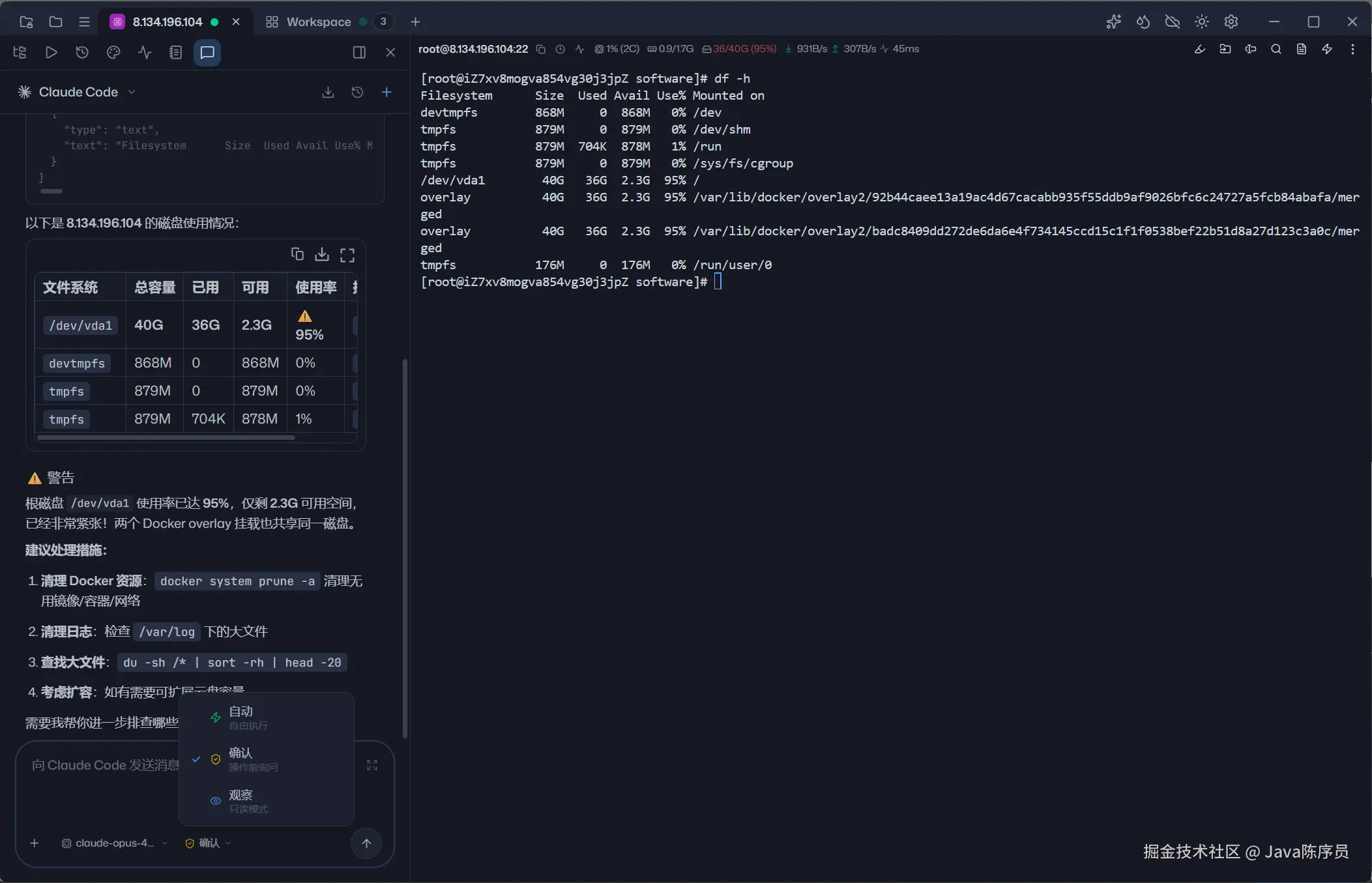Open the notes list icon in the sidebar toolbar
This screenshot has width=1372, height=883.
175,52
